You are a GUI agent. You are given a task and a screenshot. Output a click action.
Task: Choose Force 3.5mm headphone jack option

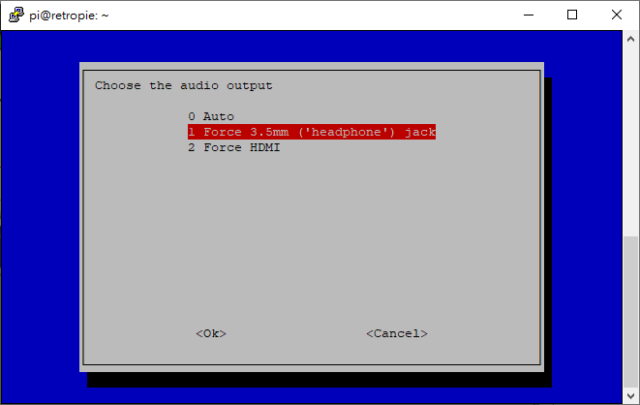point(312,132)
